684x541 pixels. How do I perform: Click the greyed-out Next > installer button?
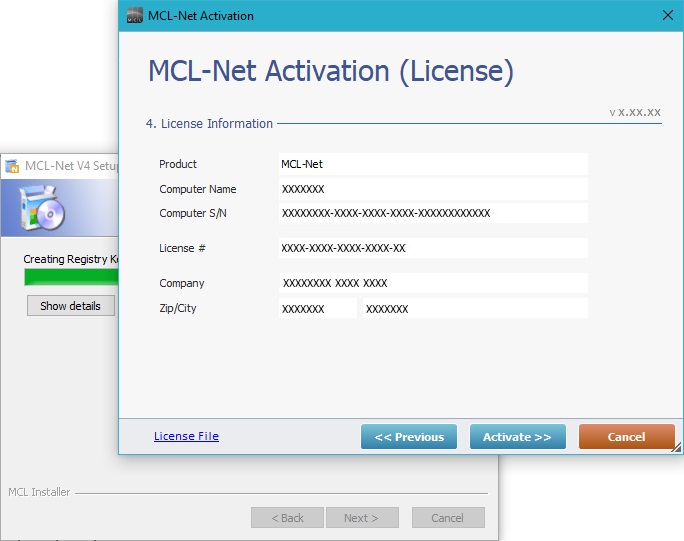[x=361, y=518]
